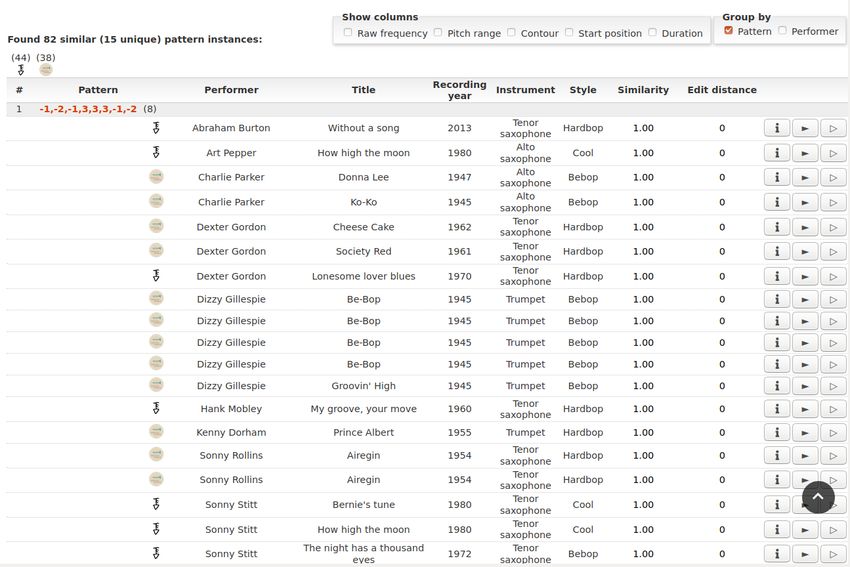This screenshot has height=567, width=850.
Task: Click performer name Kenny Dorham
Action: pyautogui.click(x=231, y=433)
